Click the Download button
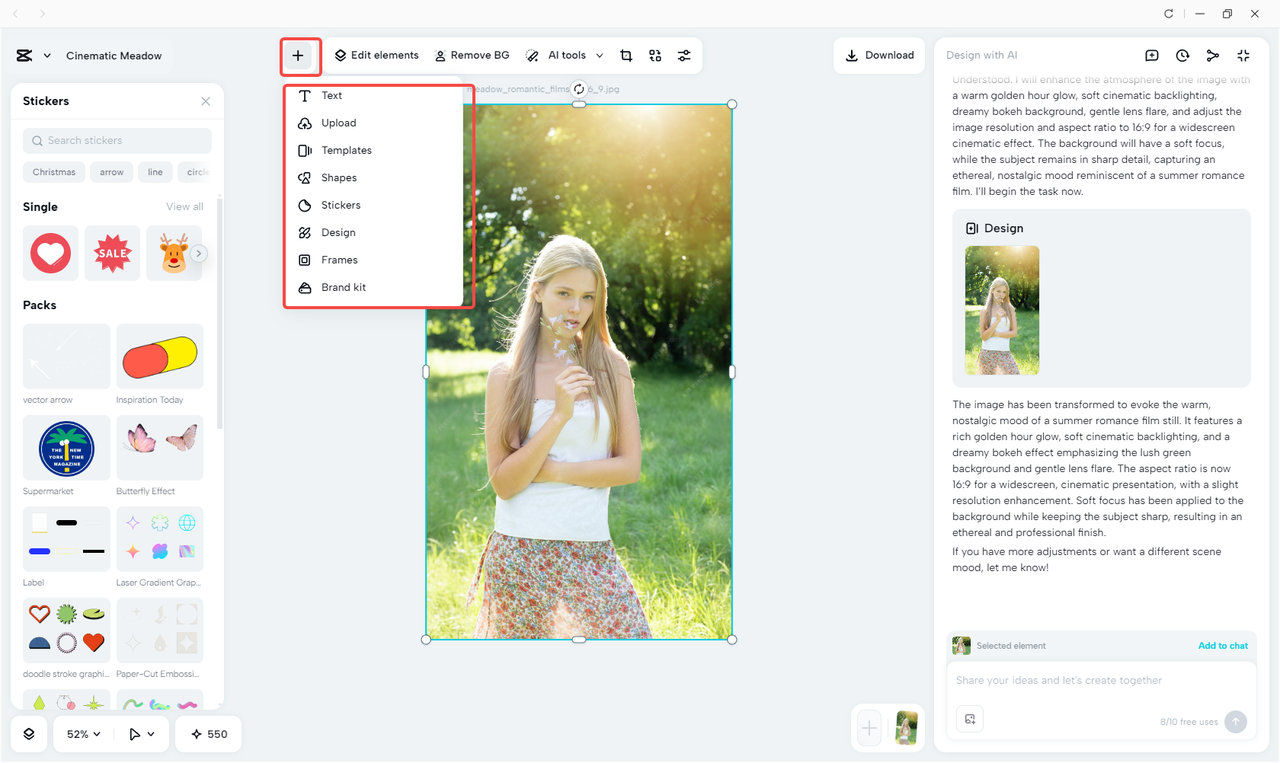The image size is (1280, 763). pos(879,55)
